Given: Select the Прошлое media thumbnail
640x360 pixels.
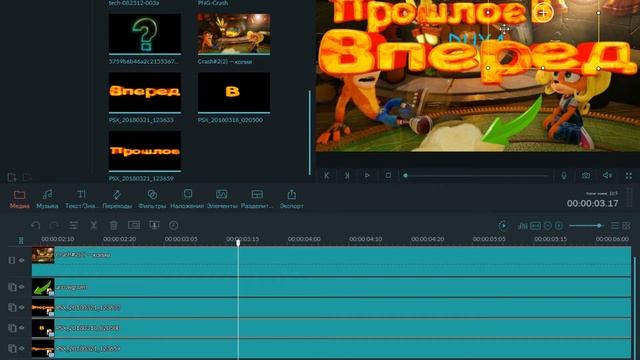Looking at the screenshot, I should [145, 151].
